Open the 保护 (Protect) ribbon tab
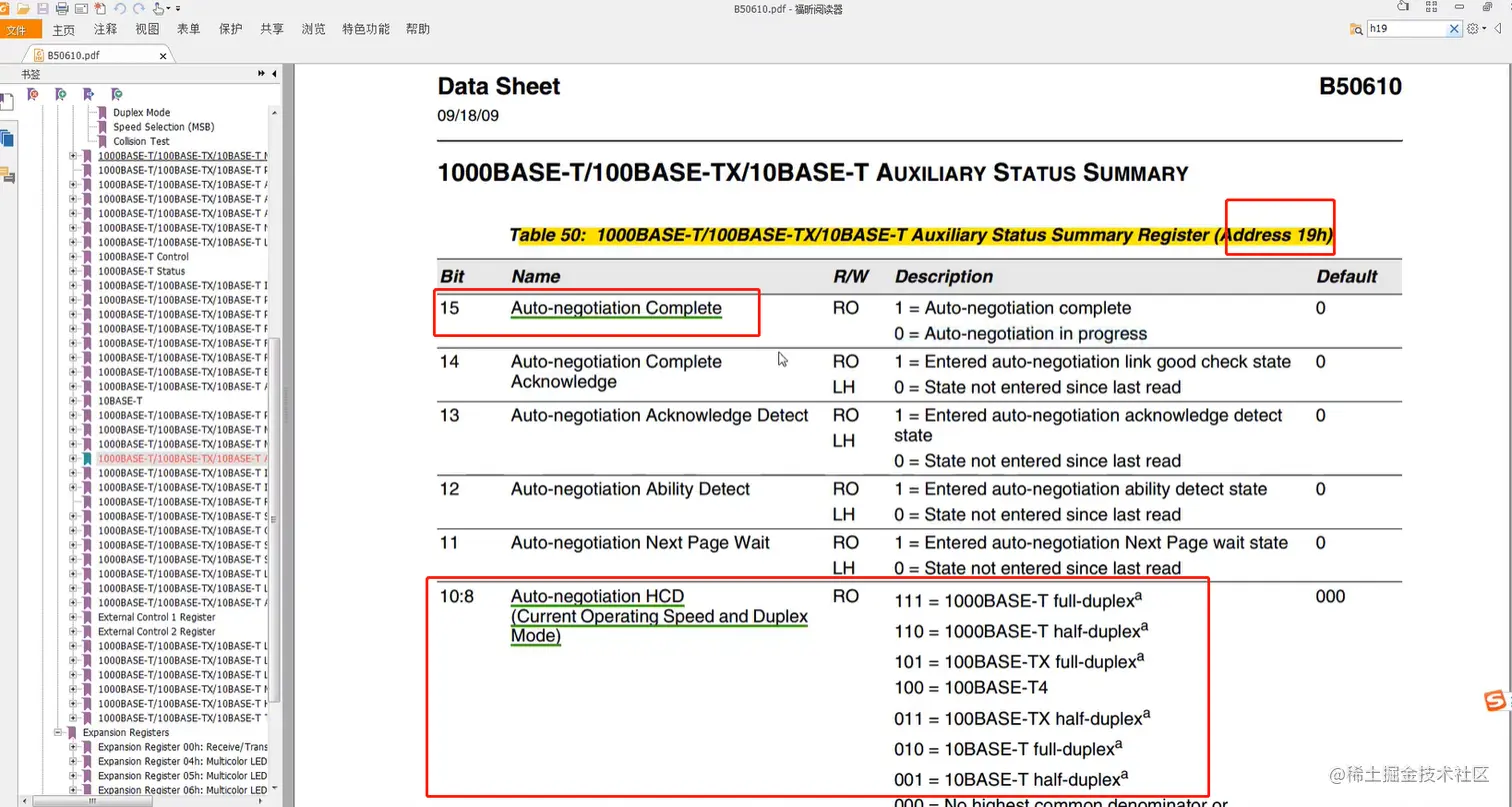 230,29
